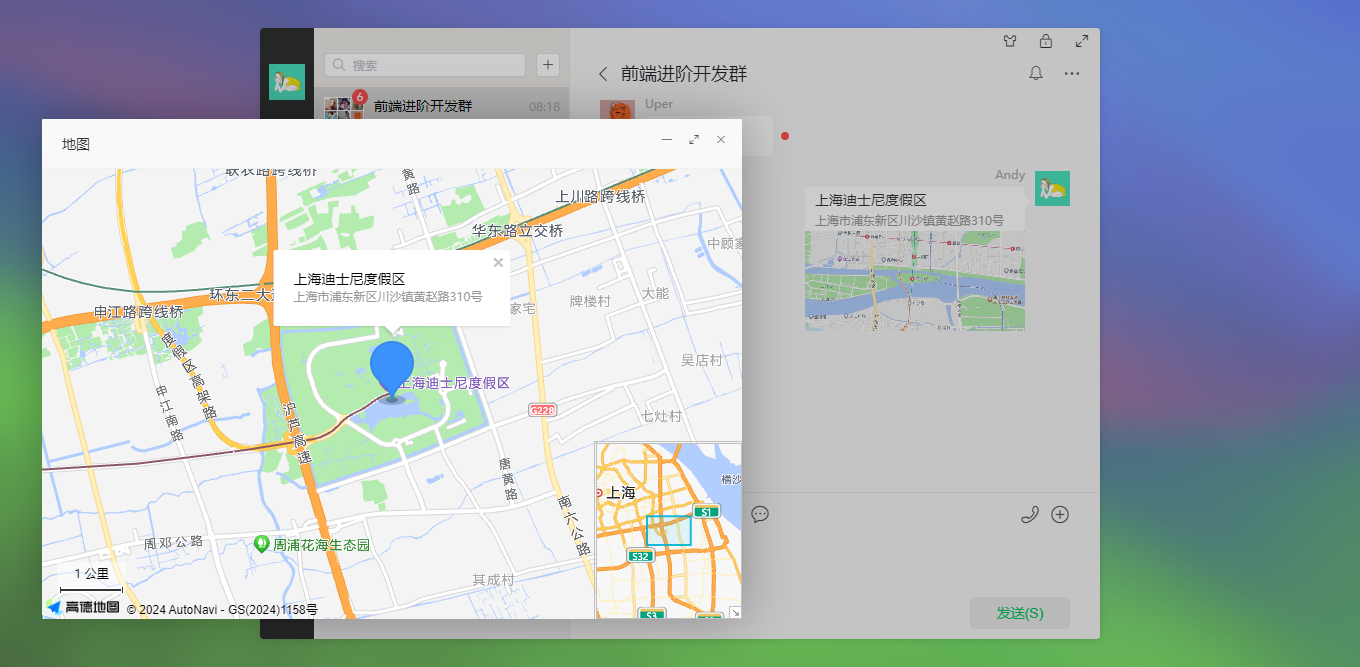Click the 发送(S) send button
Viewport: 1360px width, 667px height.
tap(1019, 613)
